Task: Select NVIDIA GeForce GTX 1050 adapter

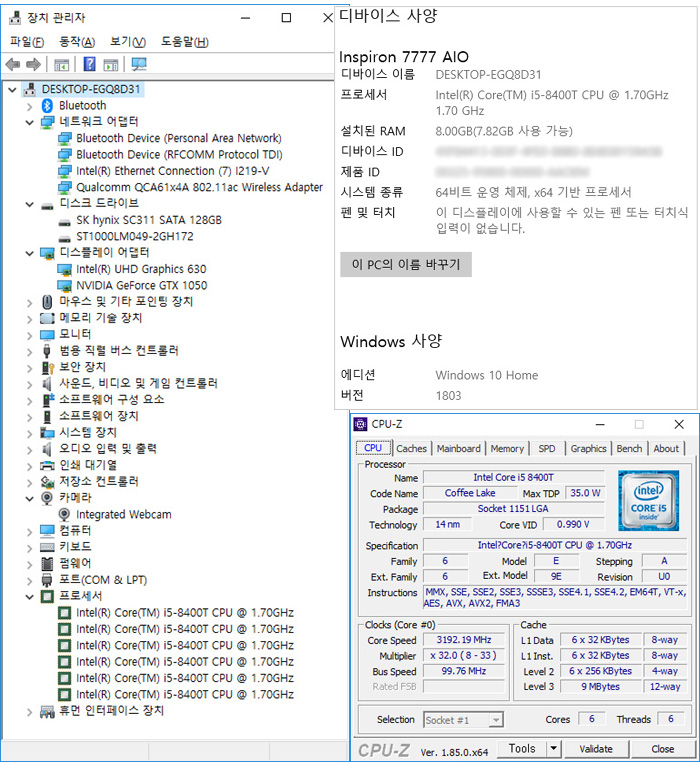Action: 142,285
